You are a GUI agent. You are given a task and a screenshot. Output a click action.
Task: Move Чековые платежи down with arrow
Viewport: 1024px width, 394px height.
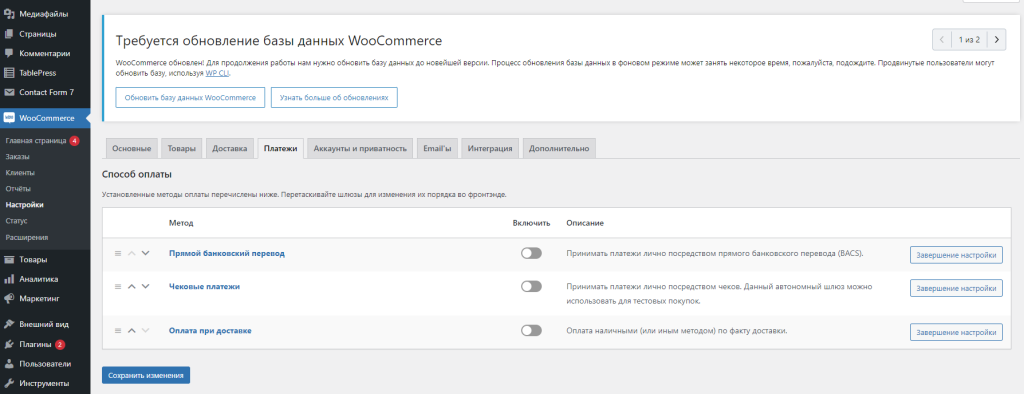(145, 286)
